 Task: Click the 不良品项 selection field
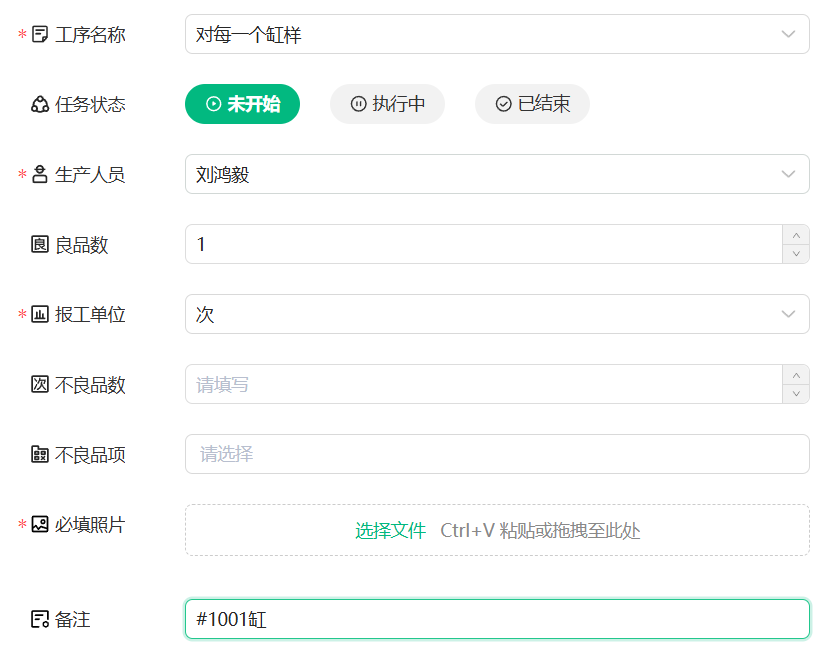tap(497, 454)
